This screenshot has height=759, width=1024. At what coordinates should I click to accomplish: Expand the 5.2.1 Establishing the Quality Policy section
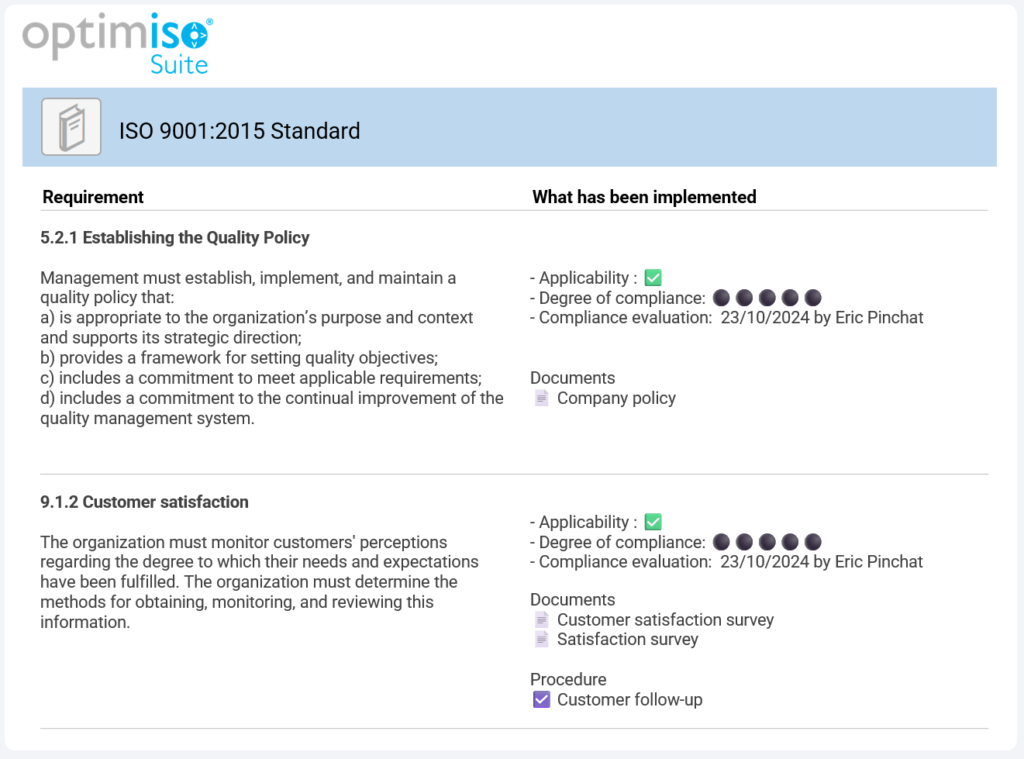click(x=175, y=237)
